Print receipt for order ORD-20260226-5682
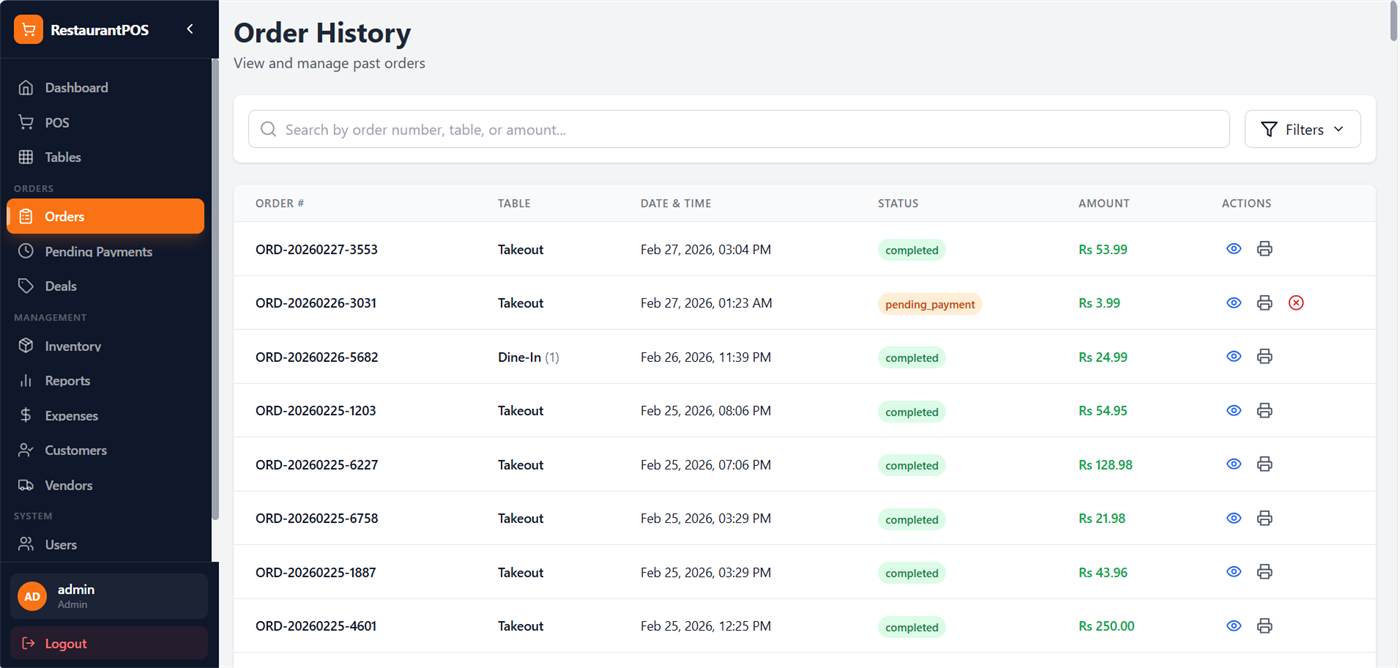 point(1264,357)
